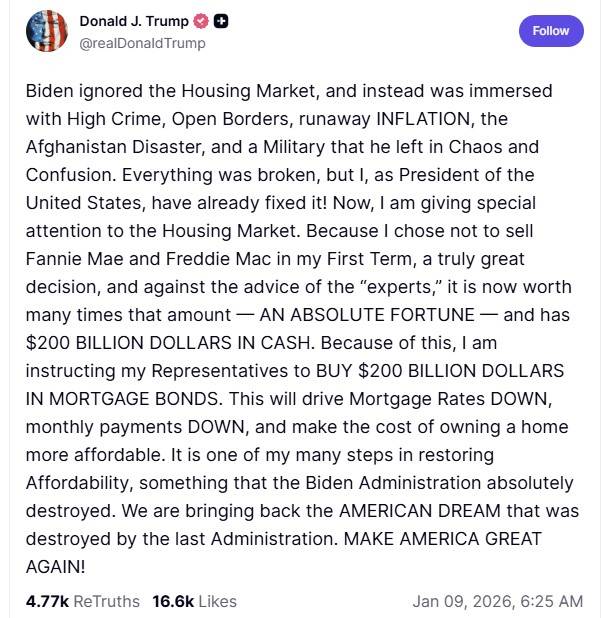Click the Follow button
The image size is (601, 618).
point(550,31)
